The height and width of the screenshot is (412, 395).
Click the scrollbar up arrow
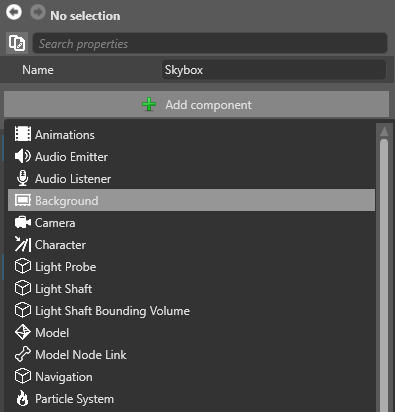[384, 131]
